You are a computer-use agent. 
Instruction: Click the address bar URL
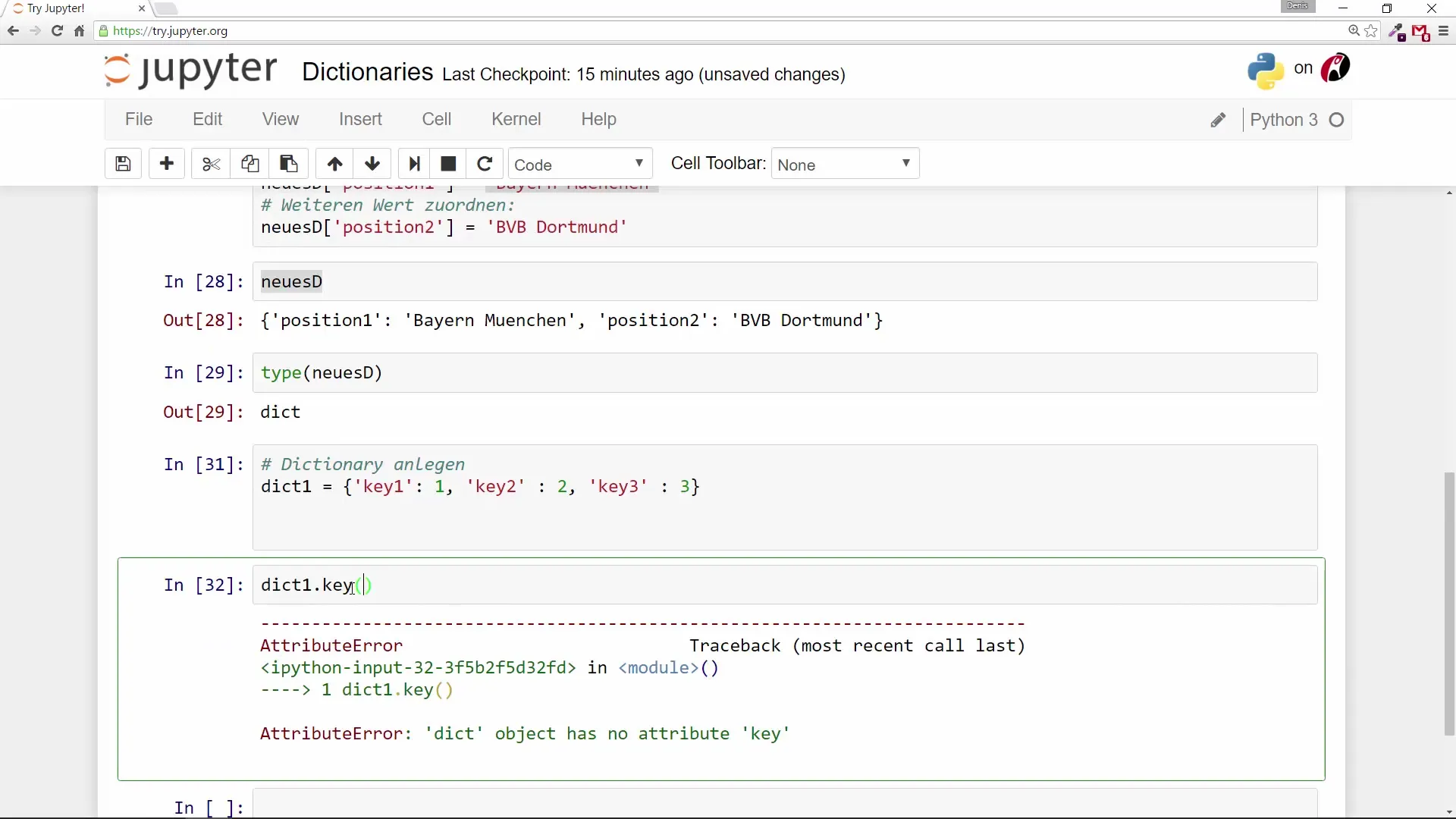click(x=170, y=31)
